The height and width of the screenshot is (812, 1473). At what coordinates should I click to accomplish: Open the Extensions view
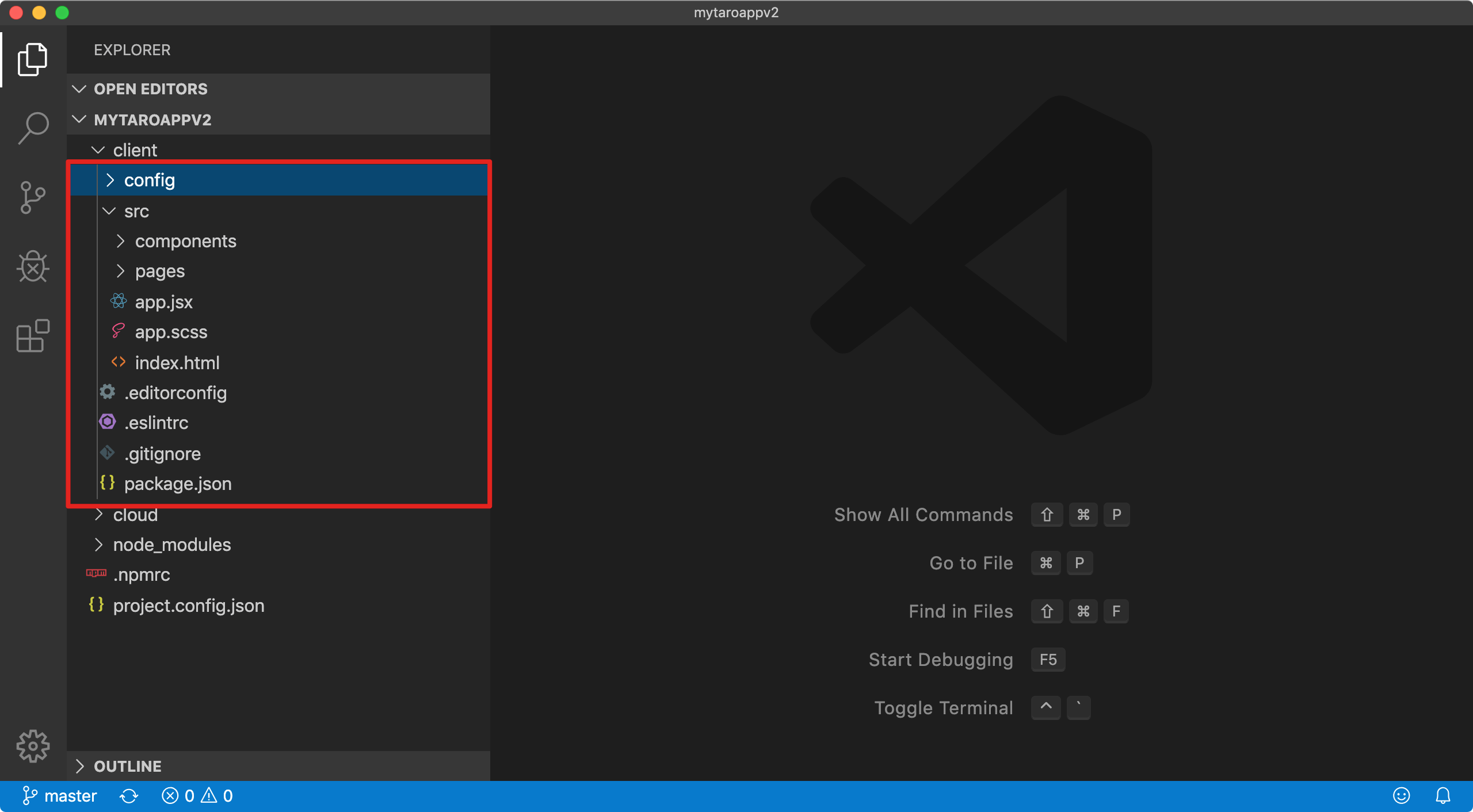(x=33, y=336)
